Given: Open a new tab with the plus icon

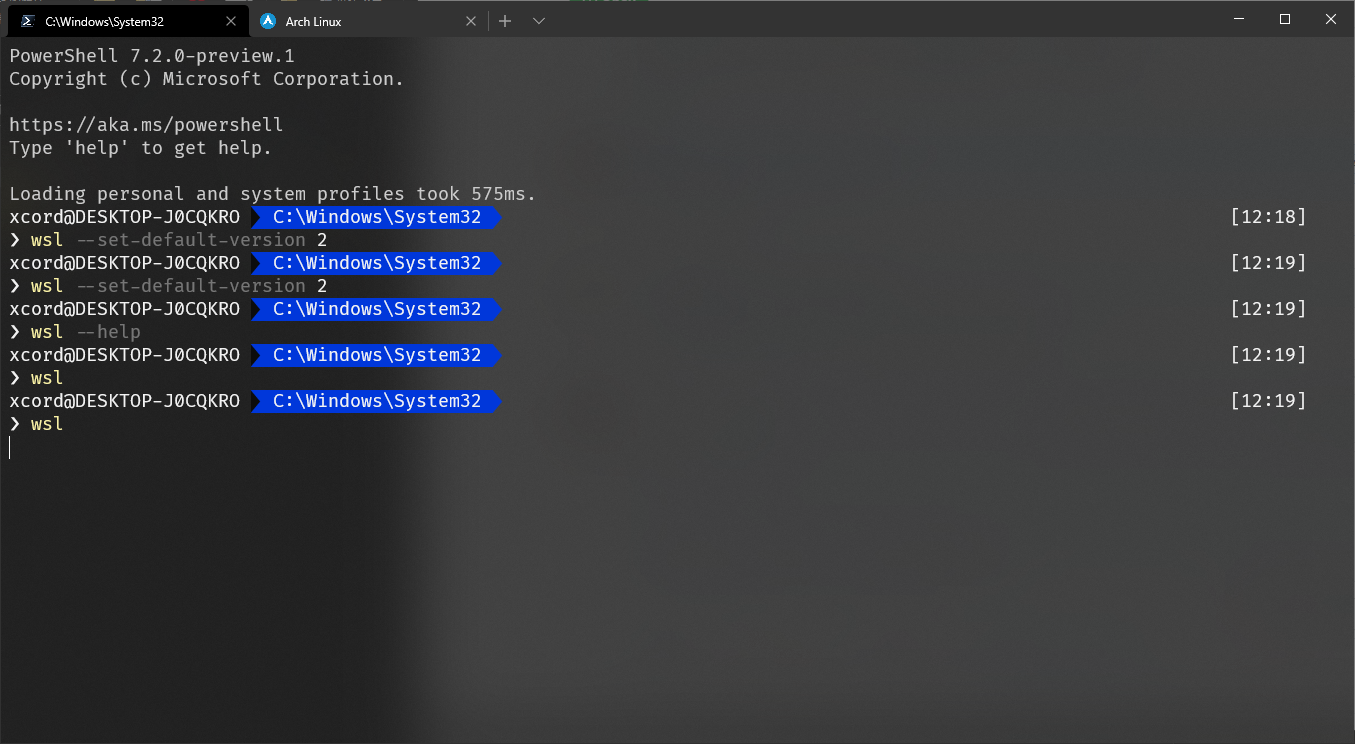Looking at the screenshot, I should click(x=504, y=20).
